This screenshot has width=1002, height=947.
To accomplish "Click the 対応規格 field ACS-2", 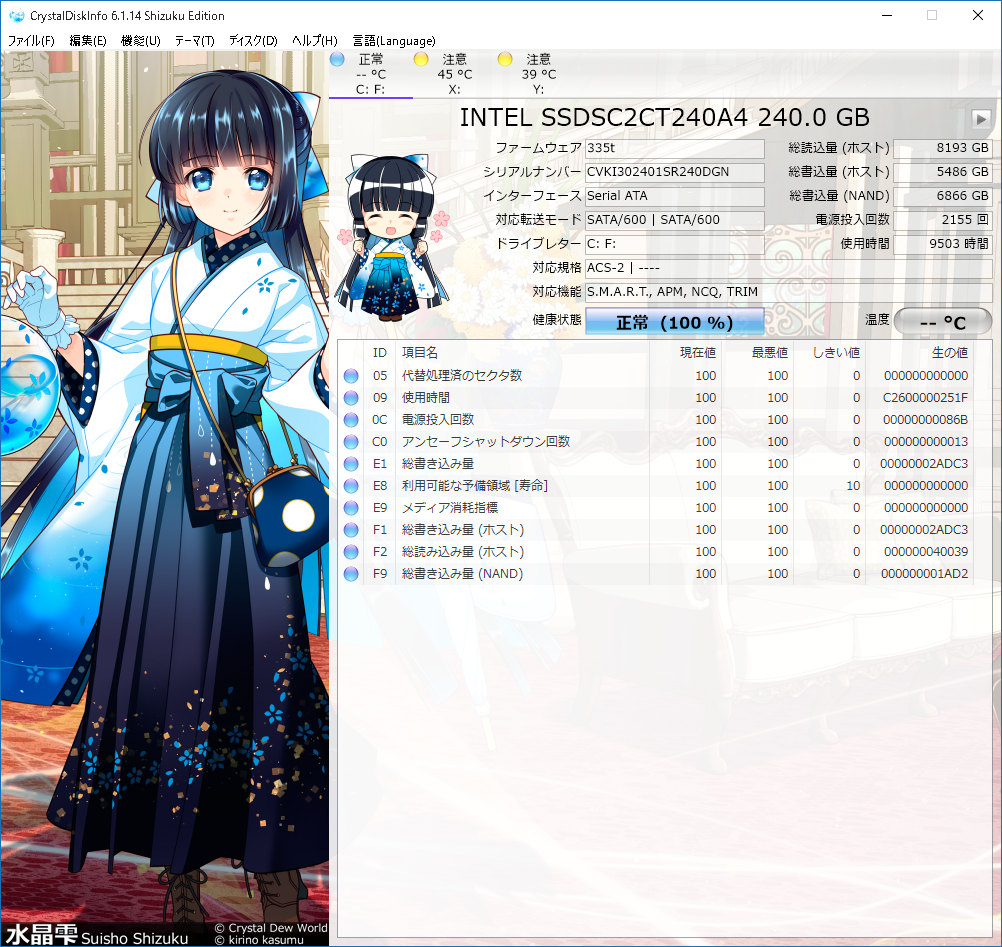I will (788, 268).
